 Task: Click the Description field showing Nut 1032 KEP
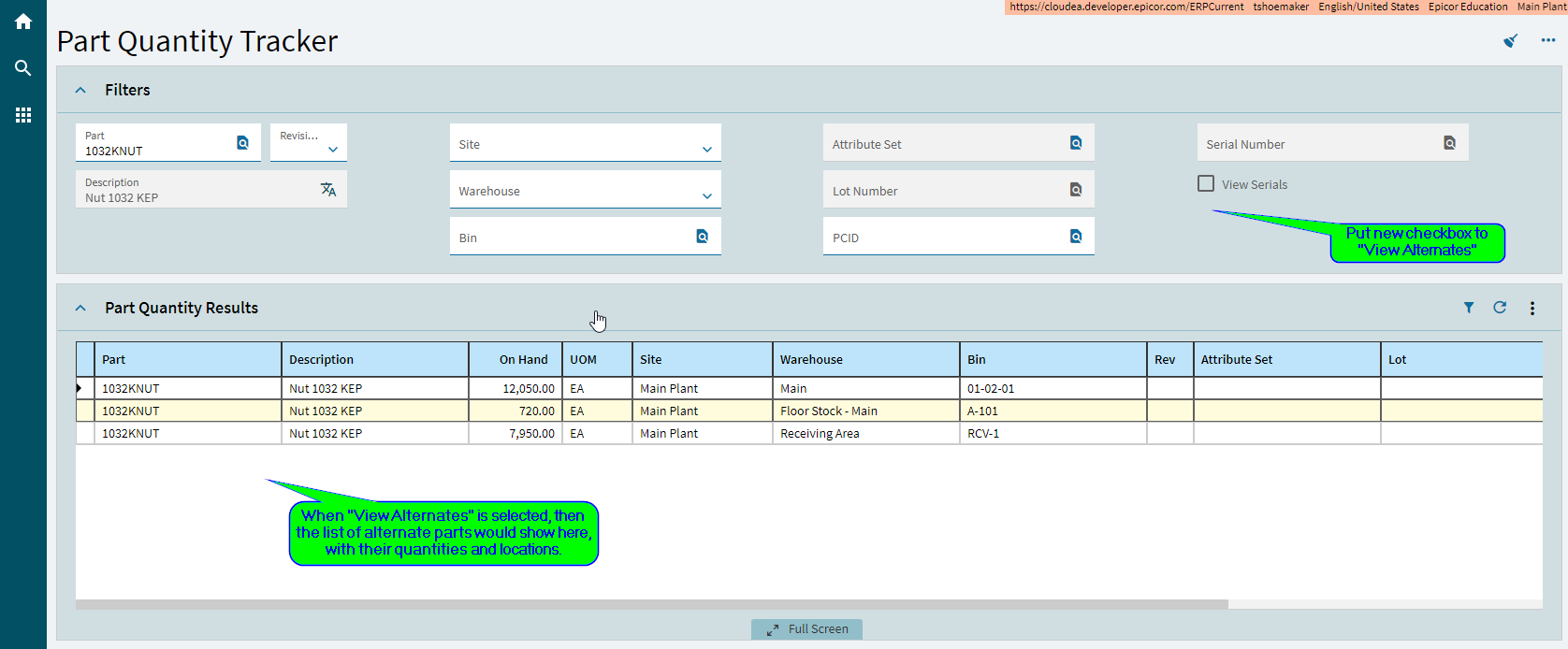tap(211, 189)
